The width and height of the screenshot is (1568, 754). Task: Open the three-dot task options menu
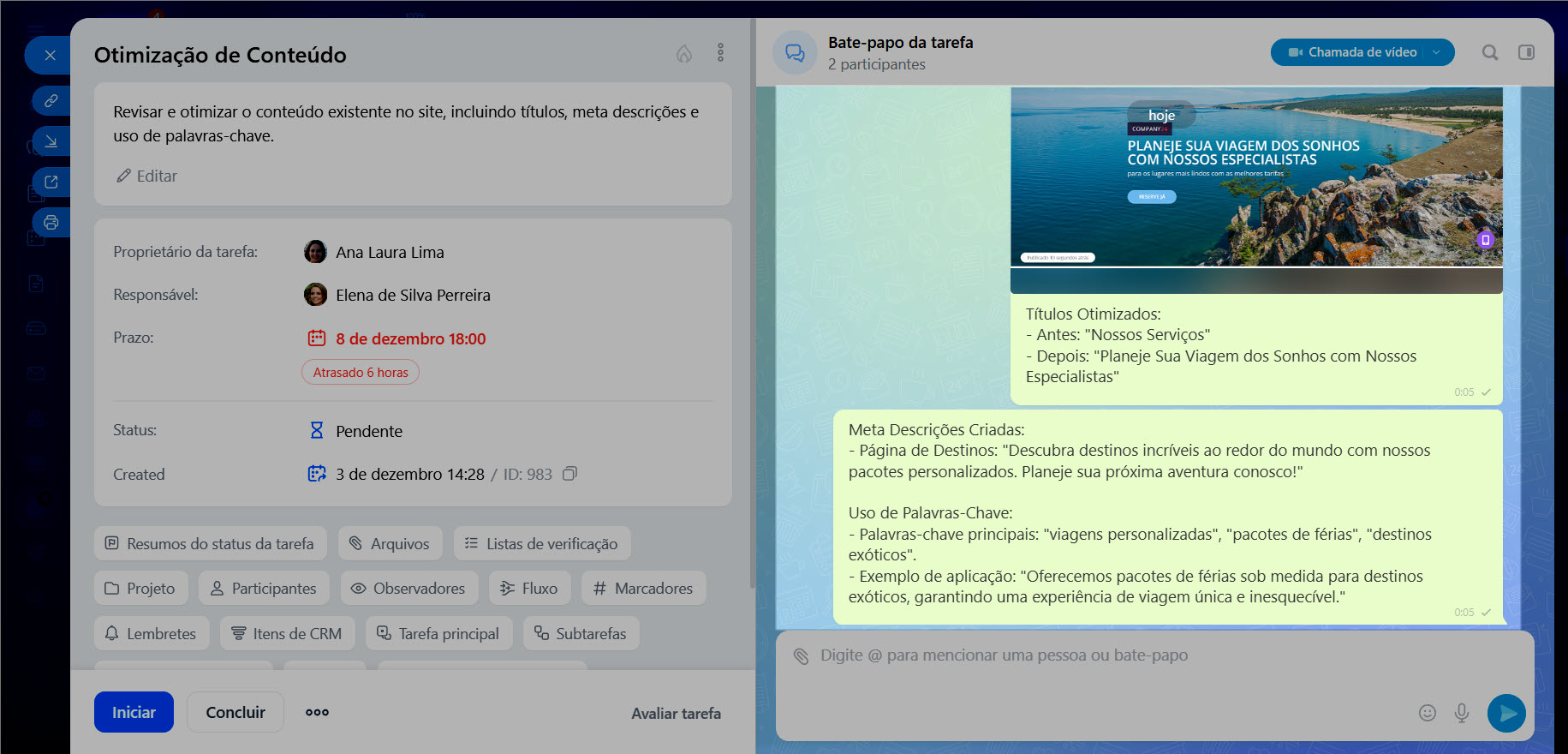(x=720, y=53)
